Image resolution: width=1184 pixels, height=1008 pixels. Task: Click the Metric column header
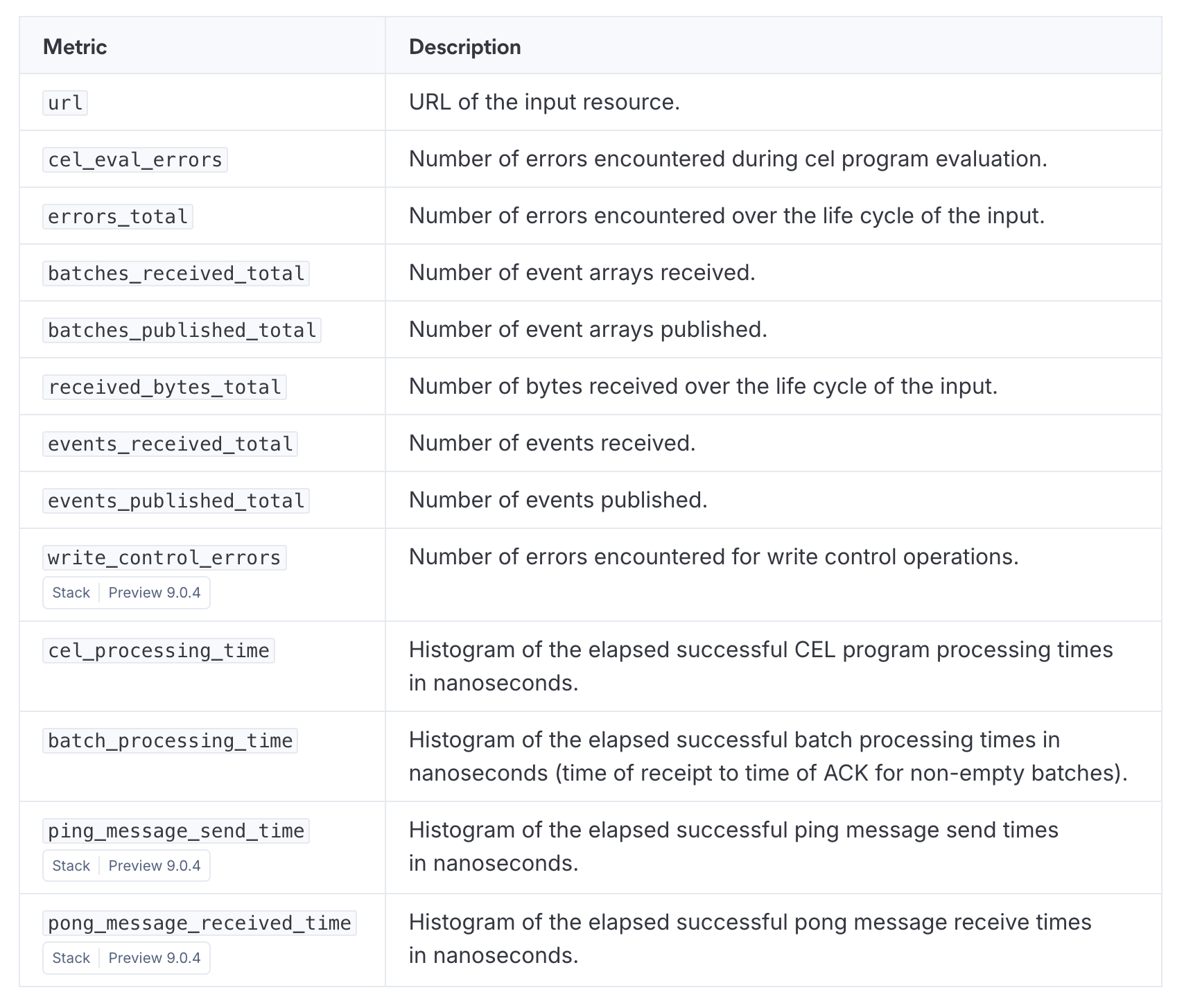pos(75,46)
